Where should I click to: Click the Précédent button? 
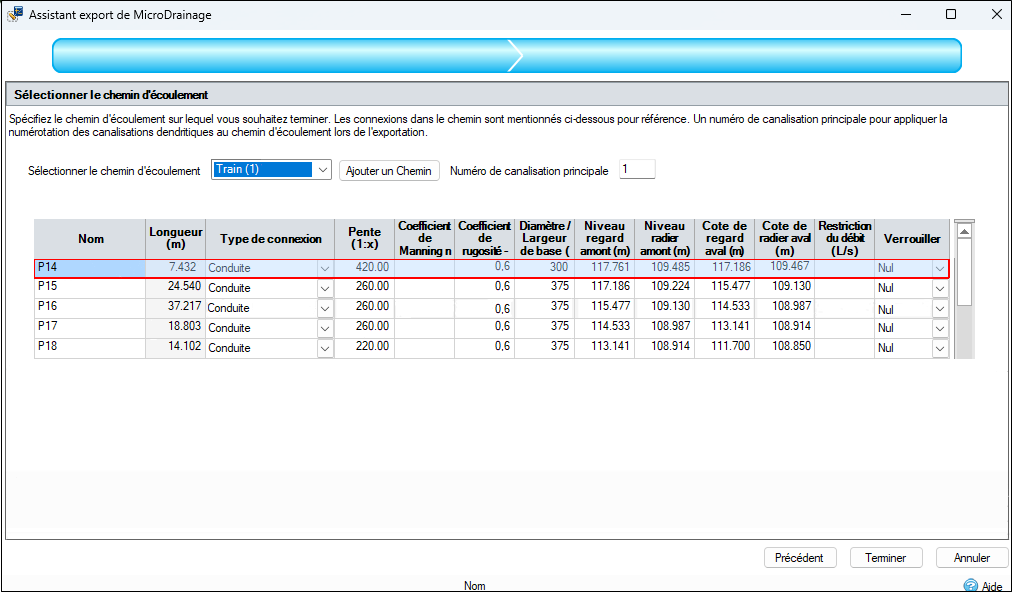[x=800, y=558]
